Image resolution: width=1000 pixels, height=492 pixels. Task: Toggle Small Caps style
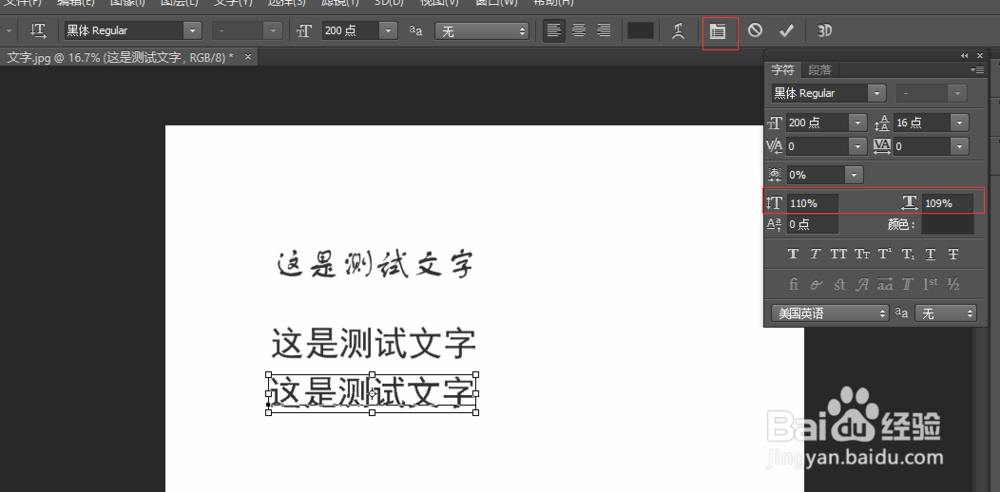(x=862, y=254)
